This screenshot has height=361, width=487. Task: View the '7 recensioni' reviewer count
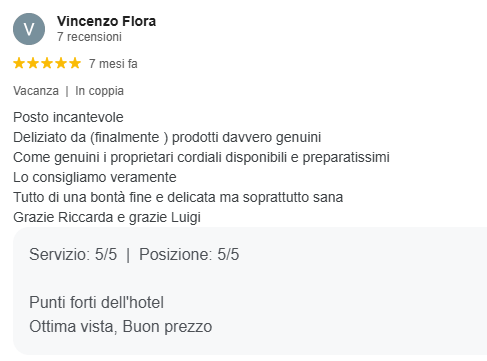pos(89,37)
